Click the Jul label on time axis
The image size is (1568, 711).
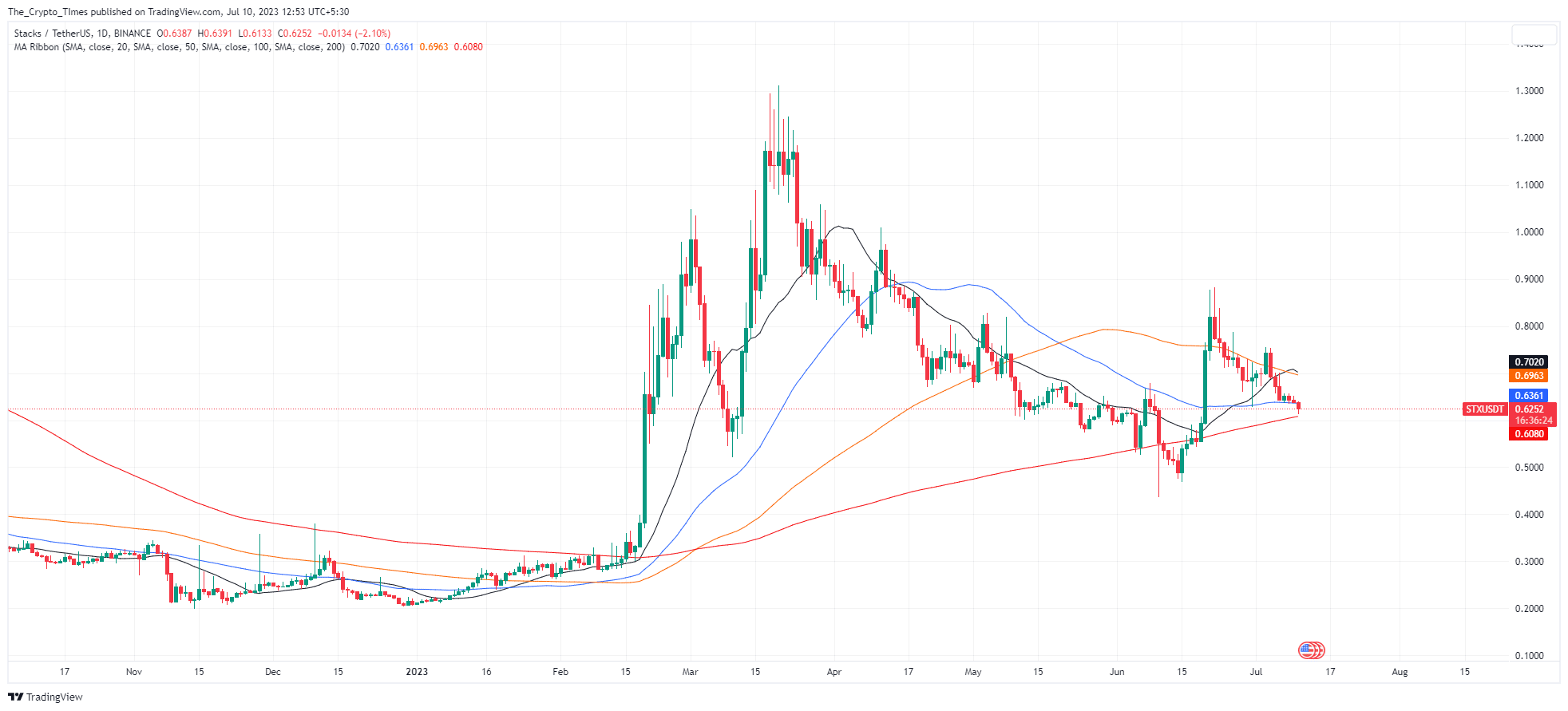coord(1257,672)
